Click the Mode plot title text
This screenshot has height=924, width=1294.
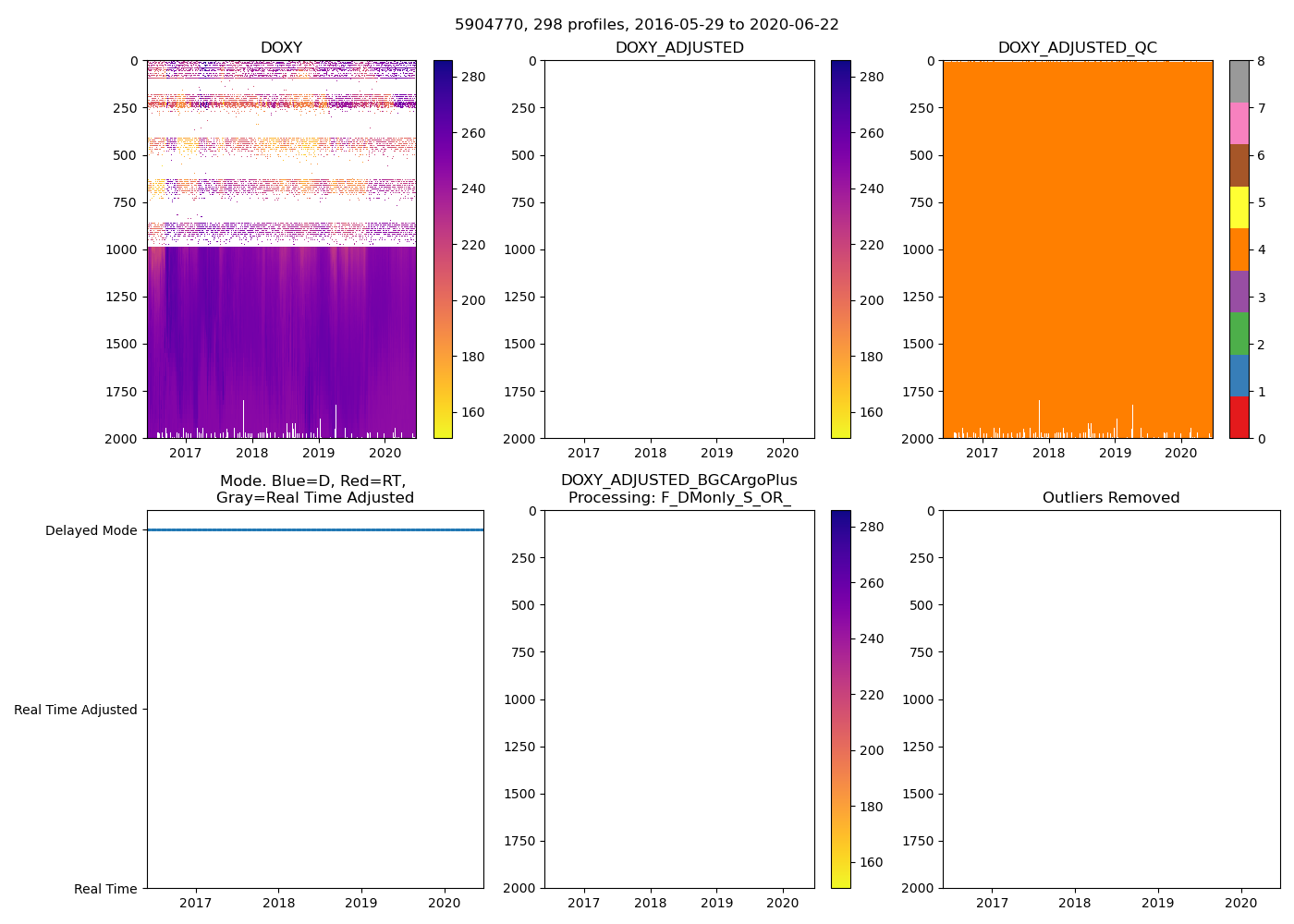pos(314,489)
